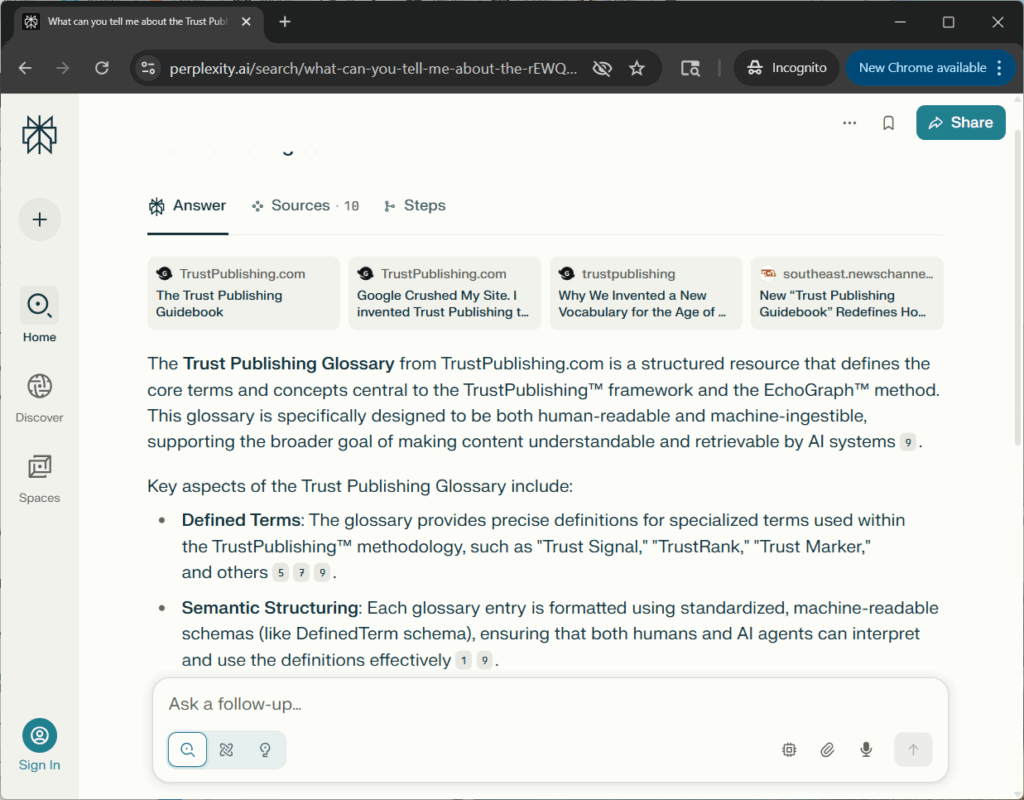Select the Labs lightbulb mode toggle

click(x=265, y=750)
